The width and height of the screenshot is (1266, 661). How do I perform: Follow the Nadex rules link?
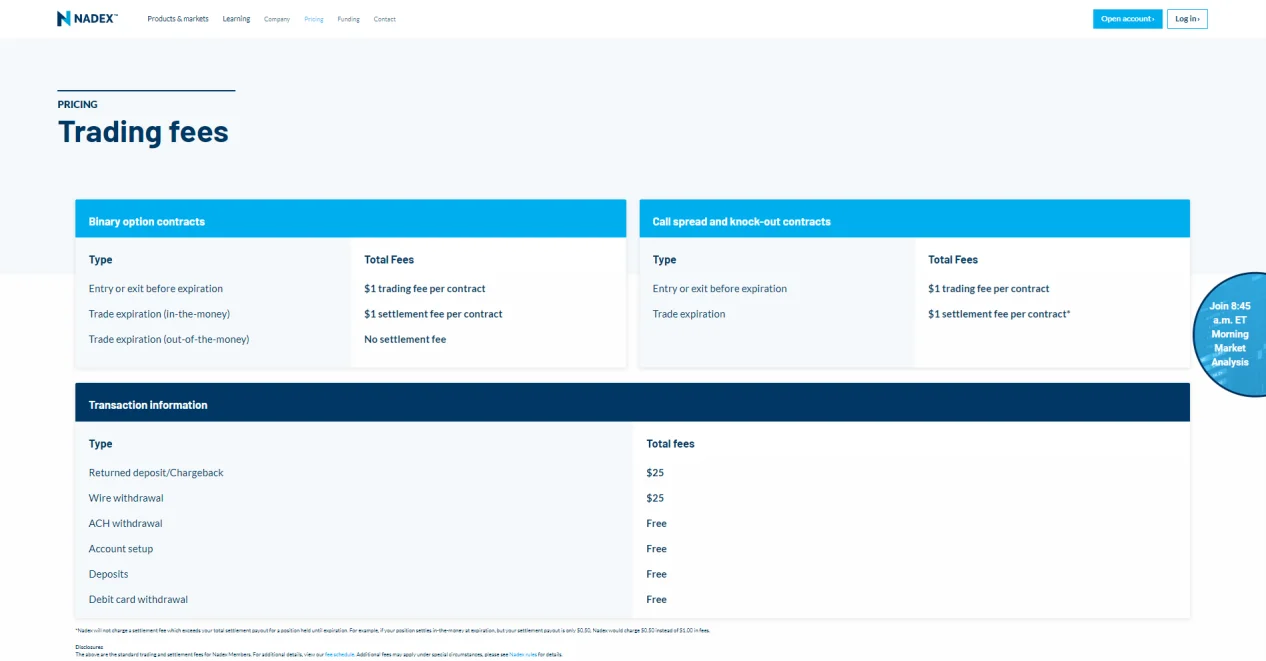523,654
